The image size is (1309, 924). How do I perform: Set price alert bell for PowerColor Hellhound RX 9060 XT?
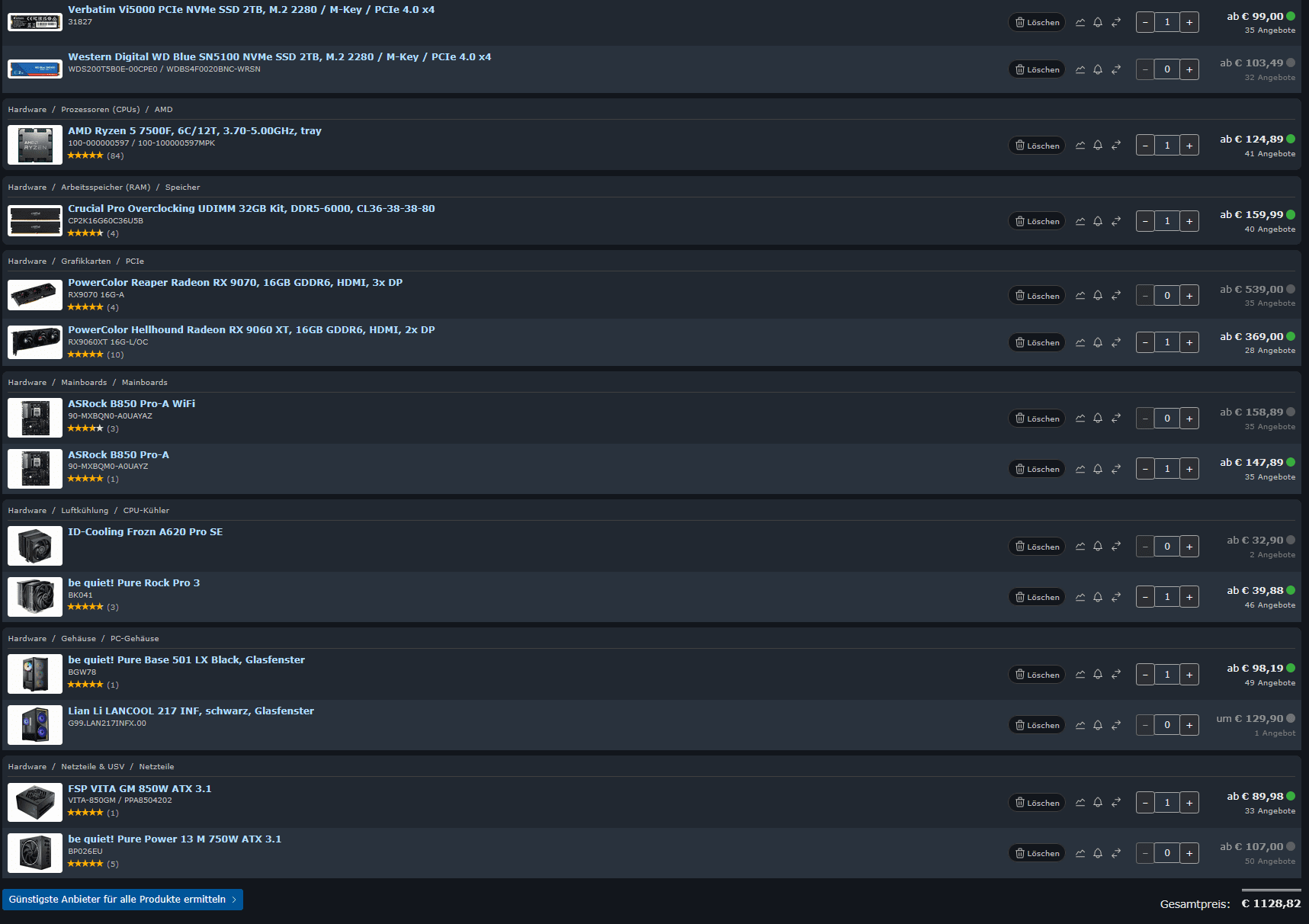click(x=1098, y=342)
